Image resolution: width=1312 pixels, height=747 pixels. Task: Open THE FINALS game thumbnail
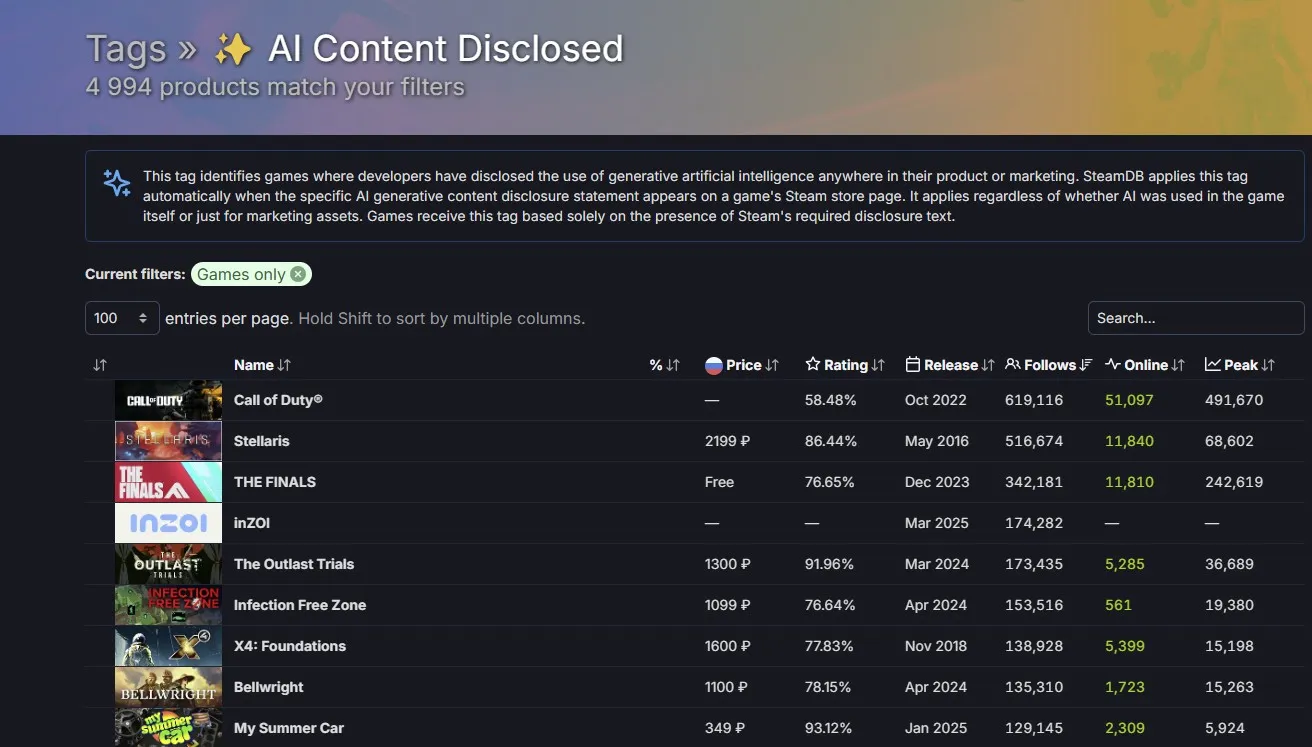click(168, 482)
